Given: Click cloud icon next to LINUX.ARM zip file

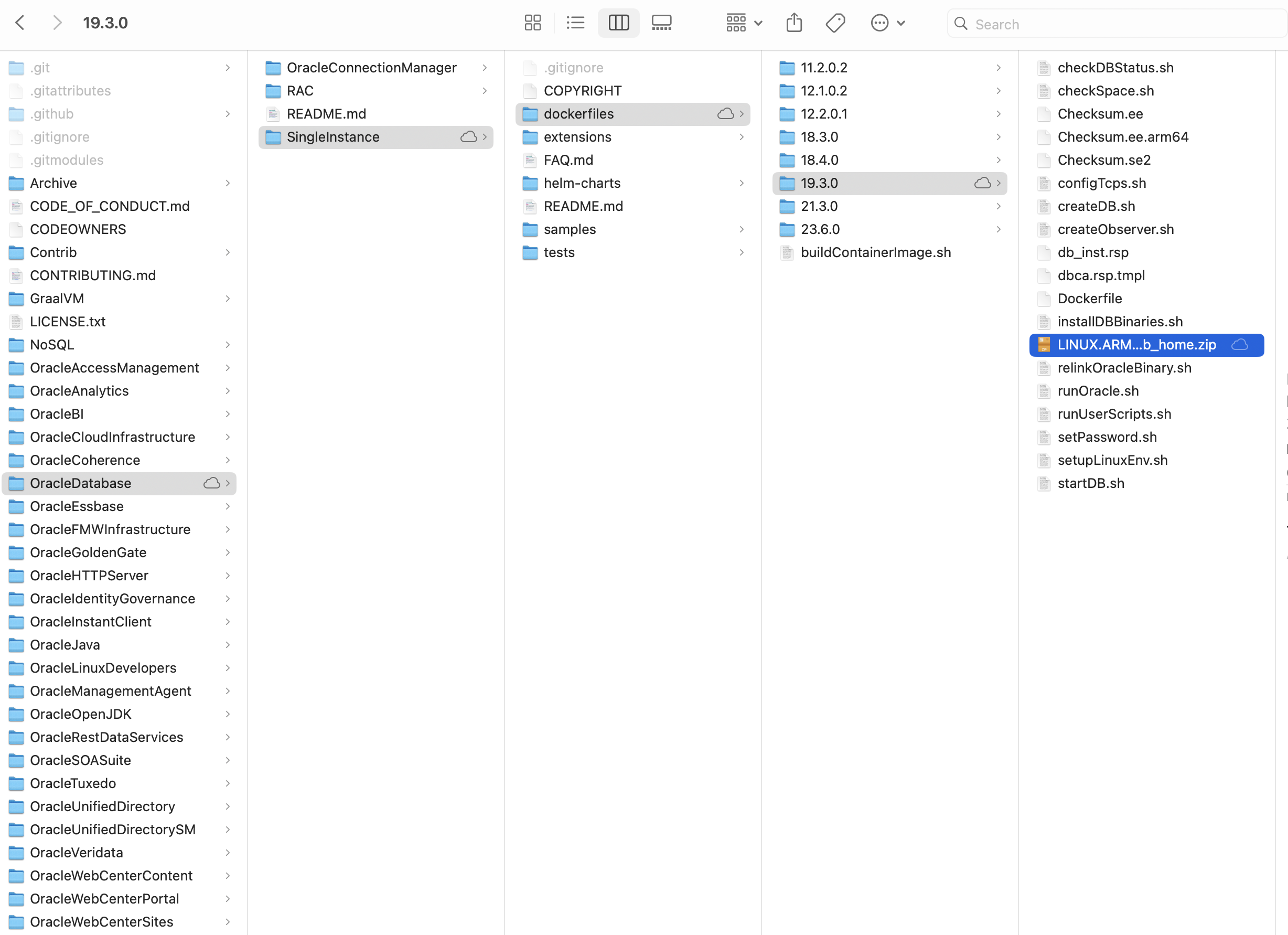Looking at the screenshot, I should coord(1240,345).
